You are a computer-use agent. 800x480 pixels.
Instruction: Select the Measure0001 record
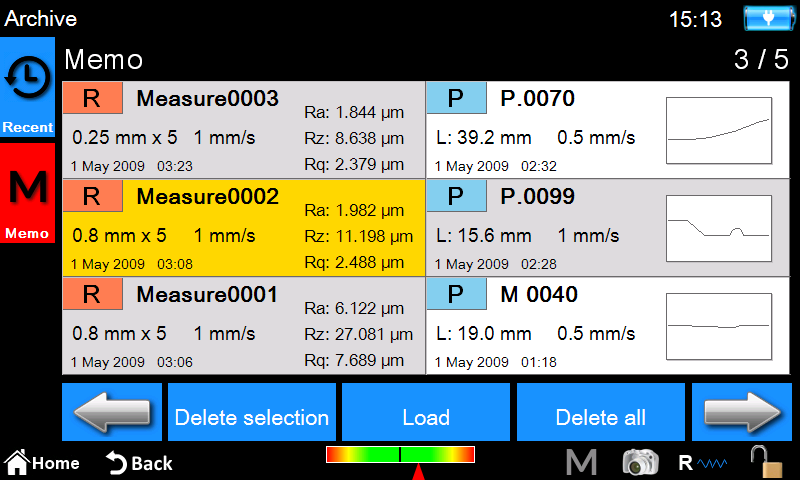244,326
